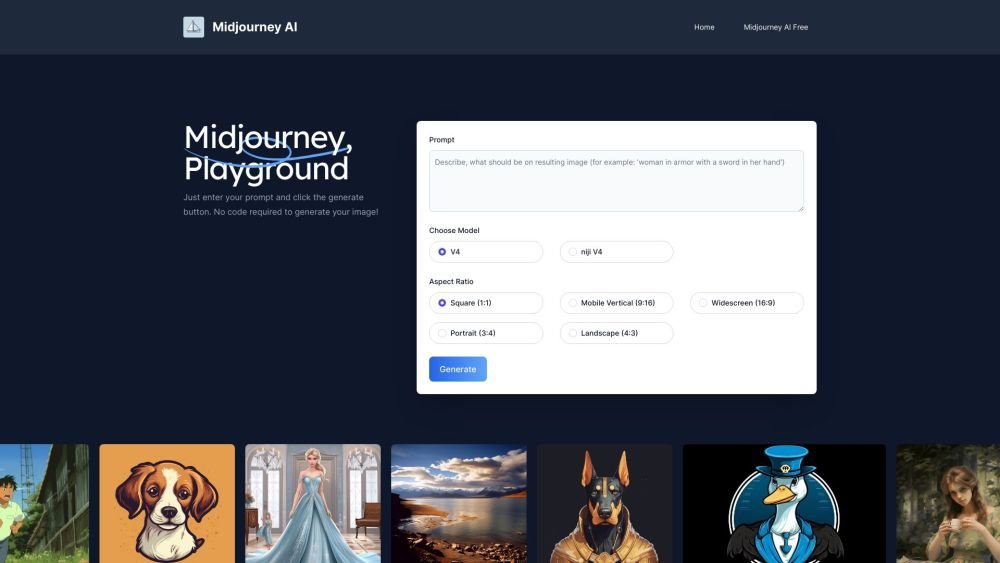This screenshot has height=563, width=1000.
Task: Open the cartoon puppy head thumbnail
Action: (x=167, y=504)
